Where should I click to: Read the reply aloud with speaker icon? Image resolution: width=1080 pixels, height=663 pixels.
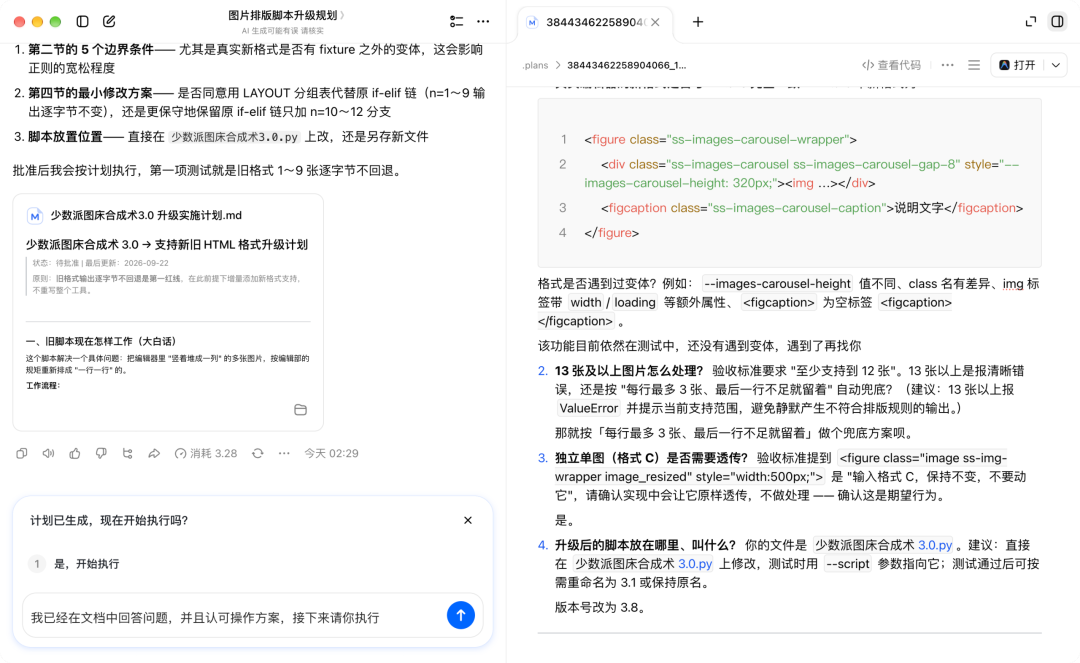pyautogui.click(x=48, y=453)
